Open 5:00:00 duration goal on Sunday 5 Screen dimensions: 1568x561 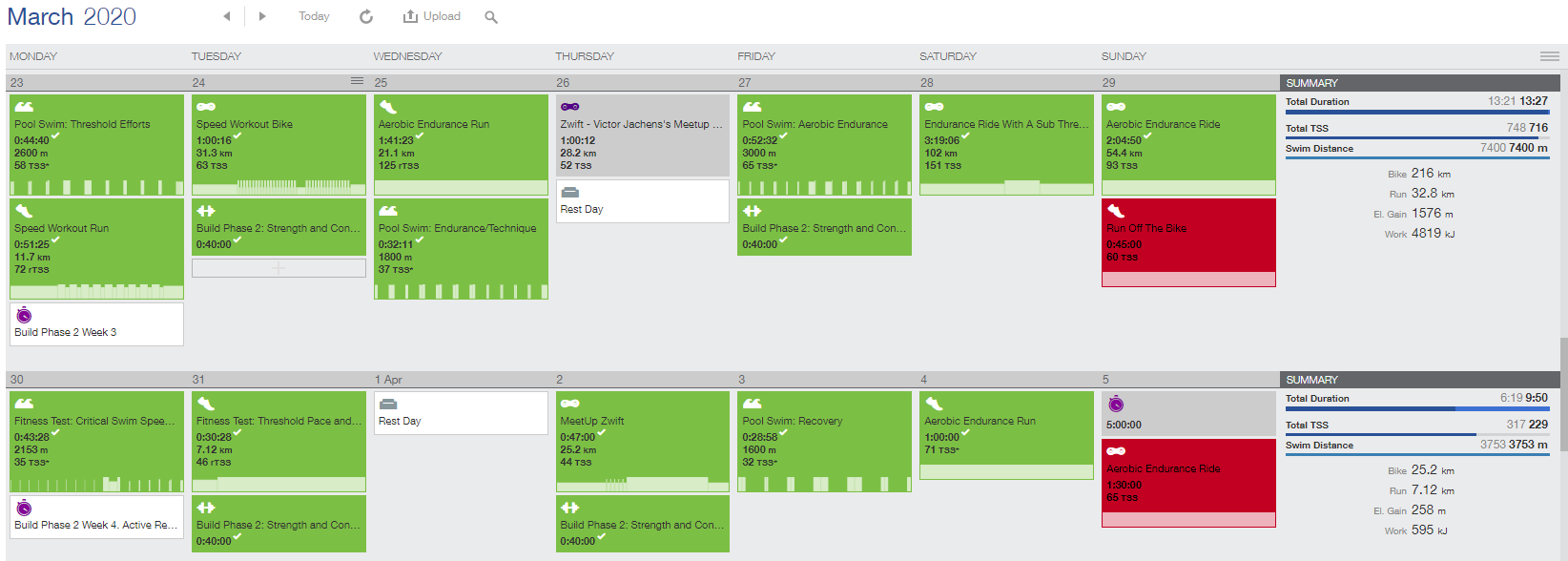[1188, 413]
